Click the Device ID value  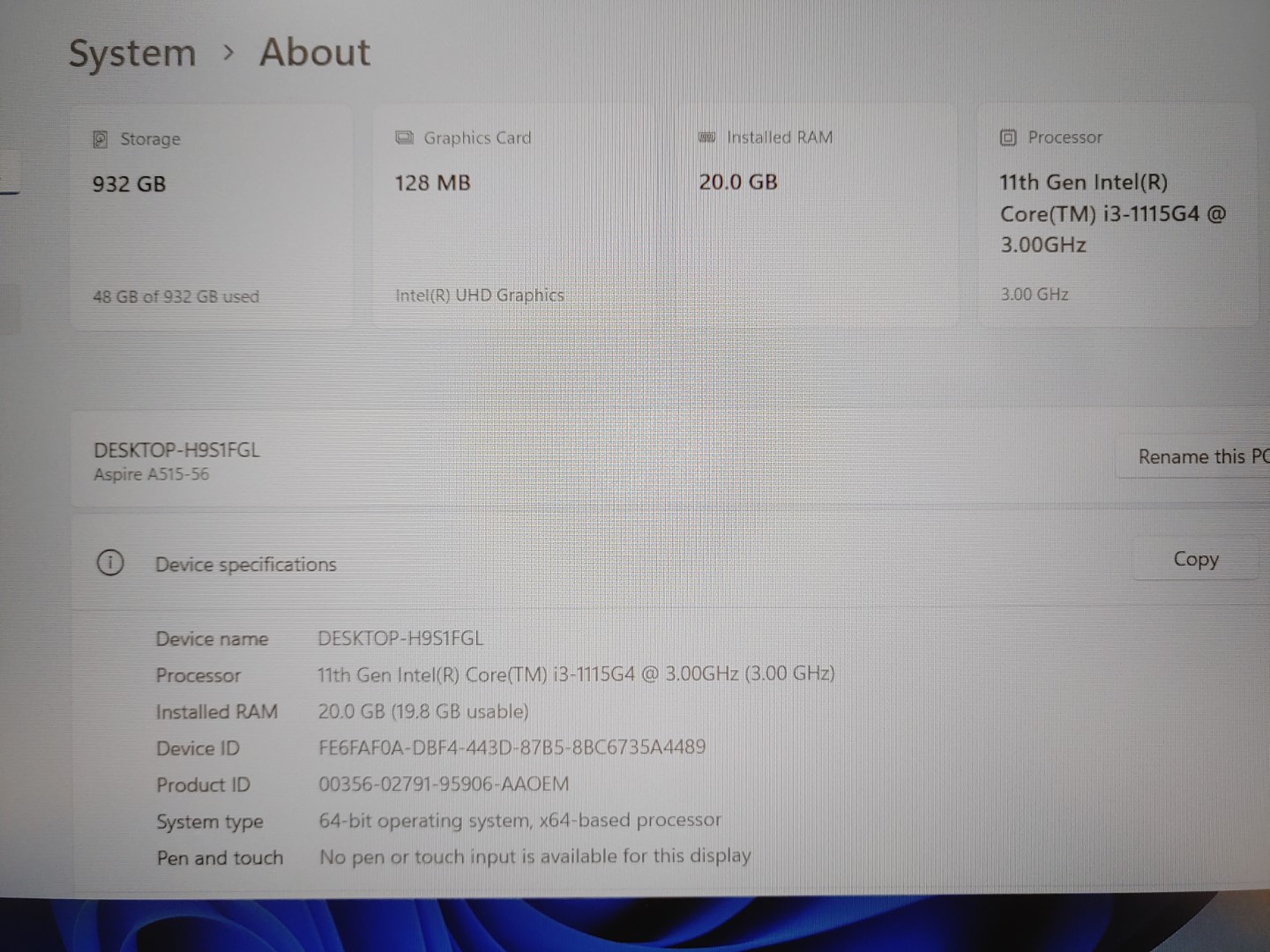click(512, 747)
